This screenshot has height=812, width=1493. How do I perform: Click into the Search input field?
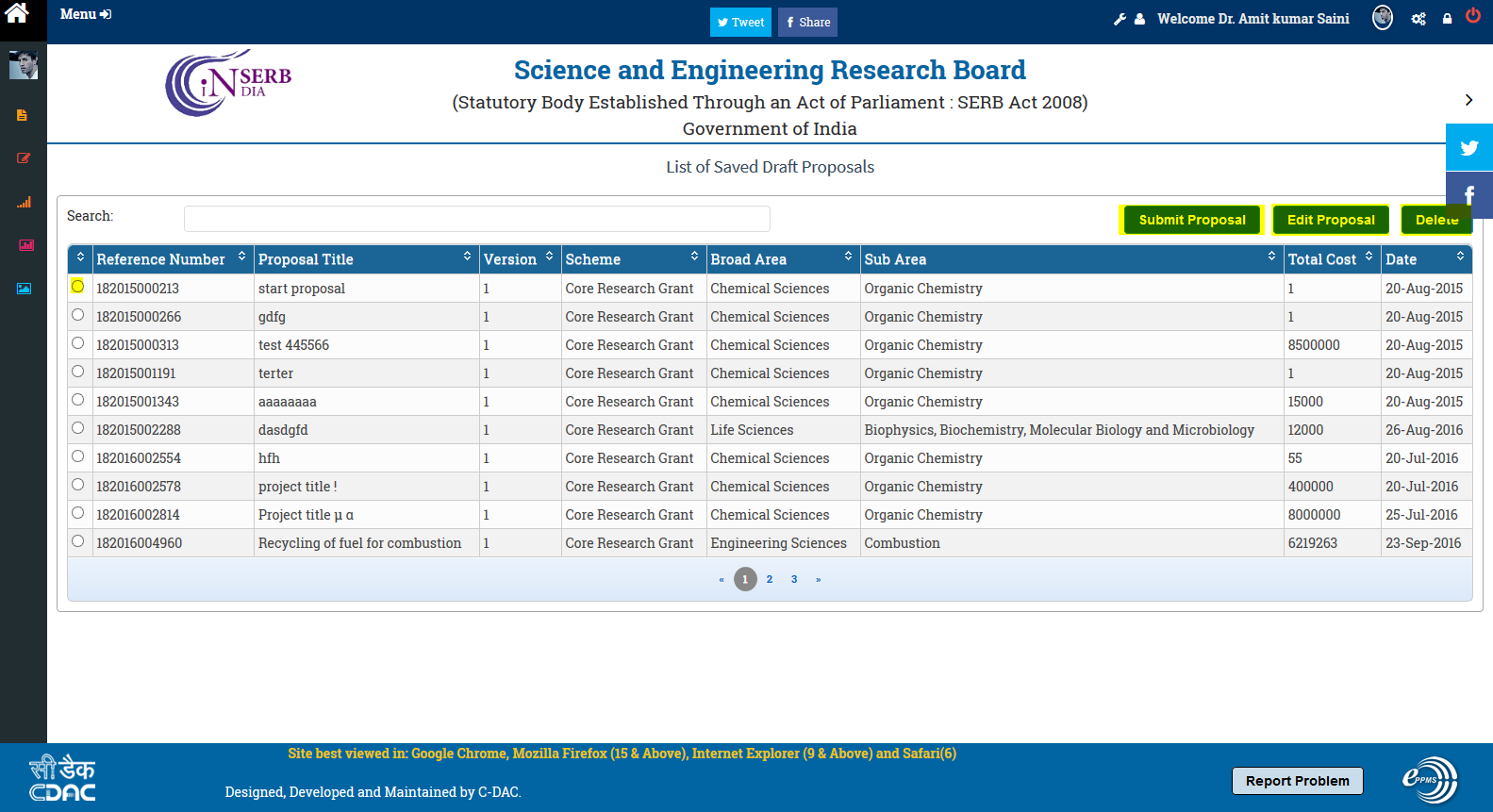[x=476, y=219]
